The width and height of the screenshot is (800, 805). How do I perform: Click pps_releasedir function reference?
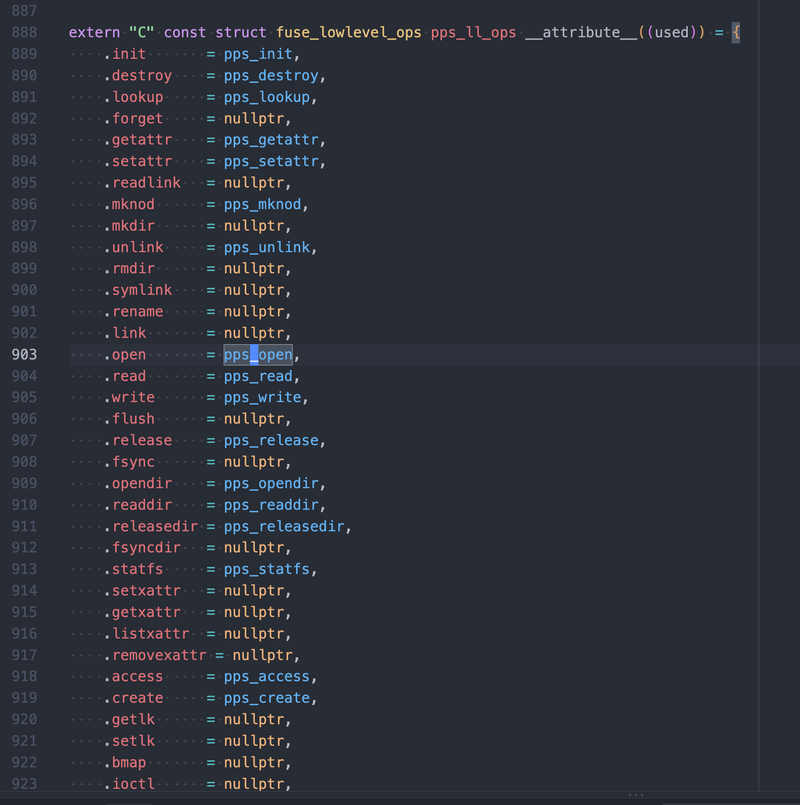click(x=284, y=526)
